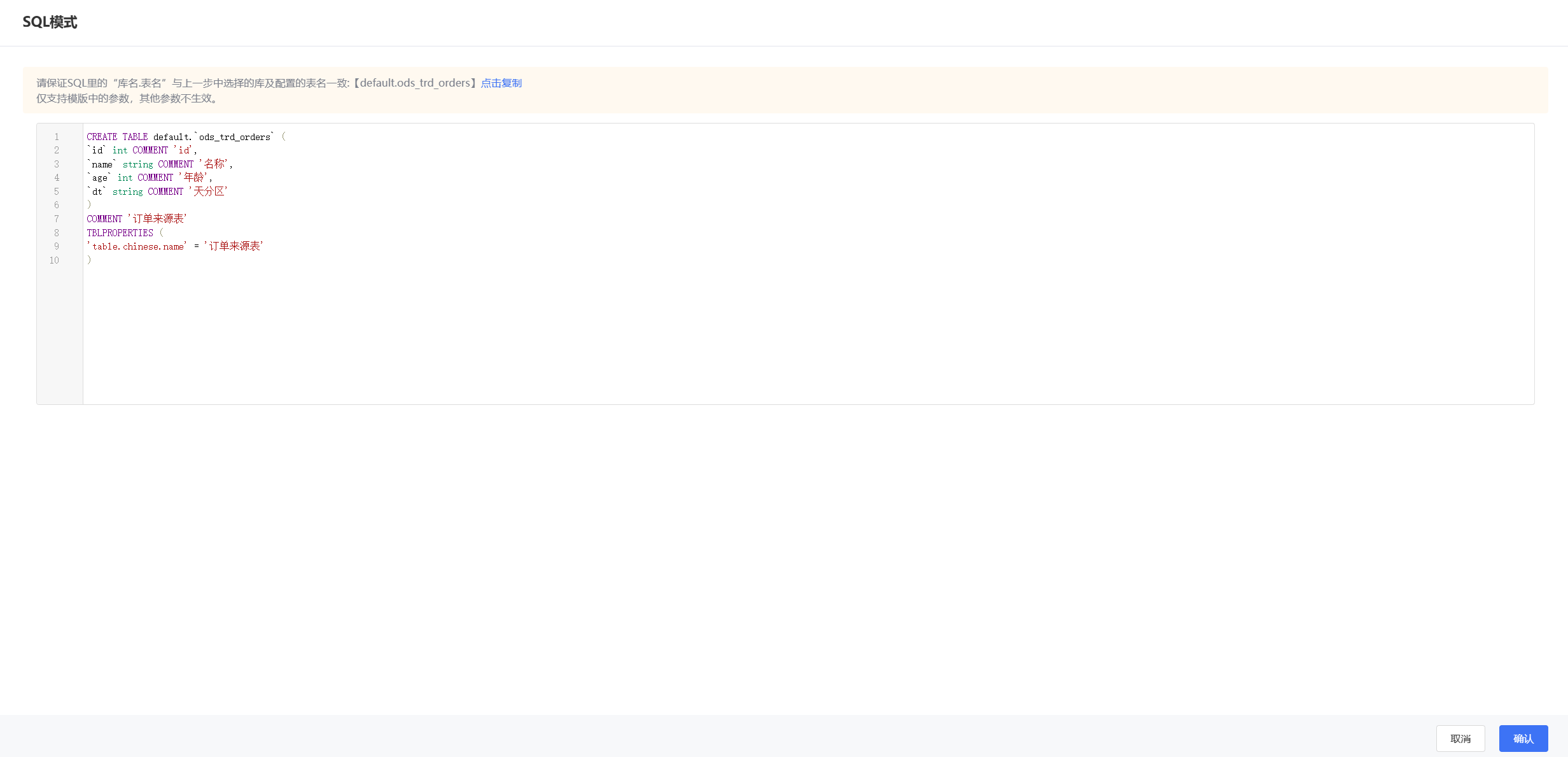Click the closing parenthesis on line 10

89,260
